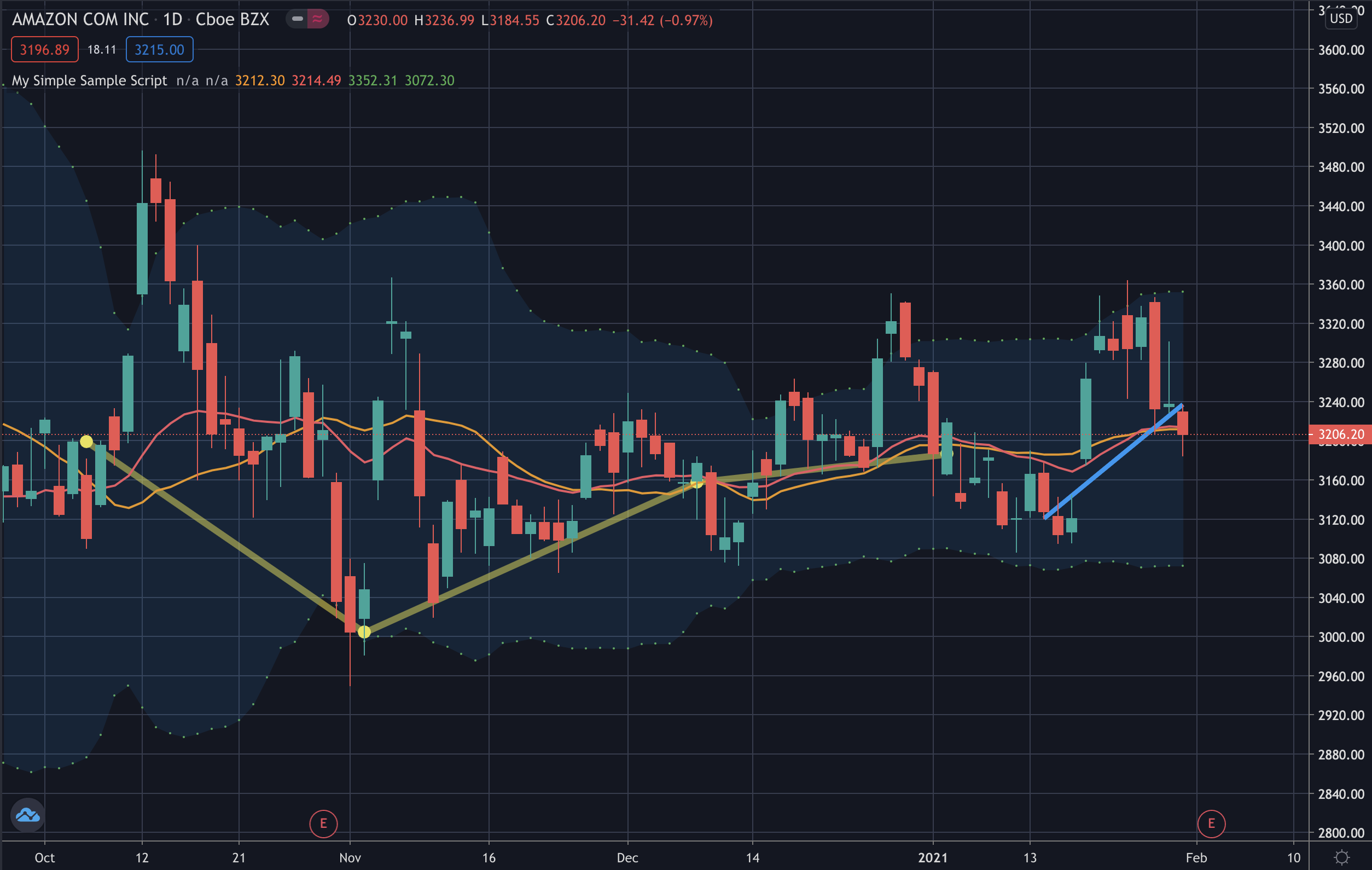Click the Feb label on time axis
The width and height of the screenshot is (1372, 870).
click(1196, 857)
